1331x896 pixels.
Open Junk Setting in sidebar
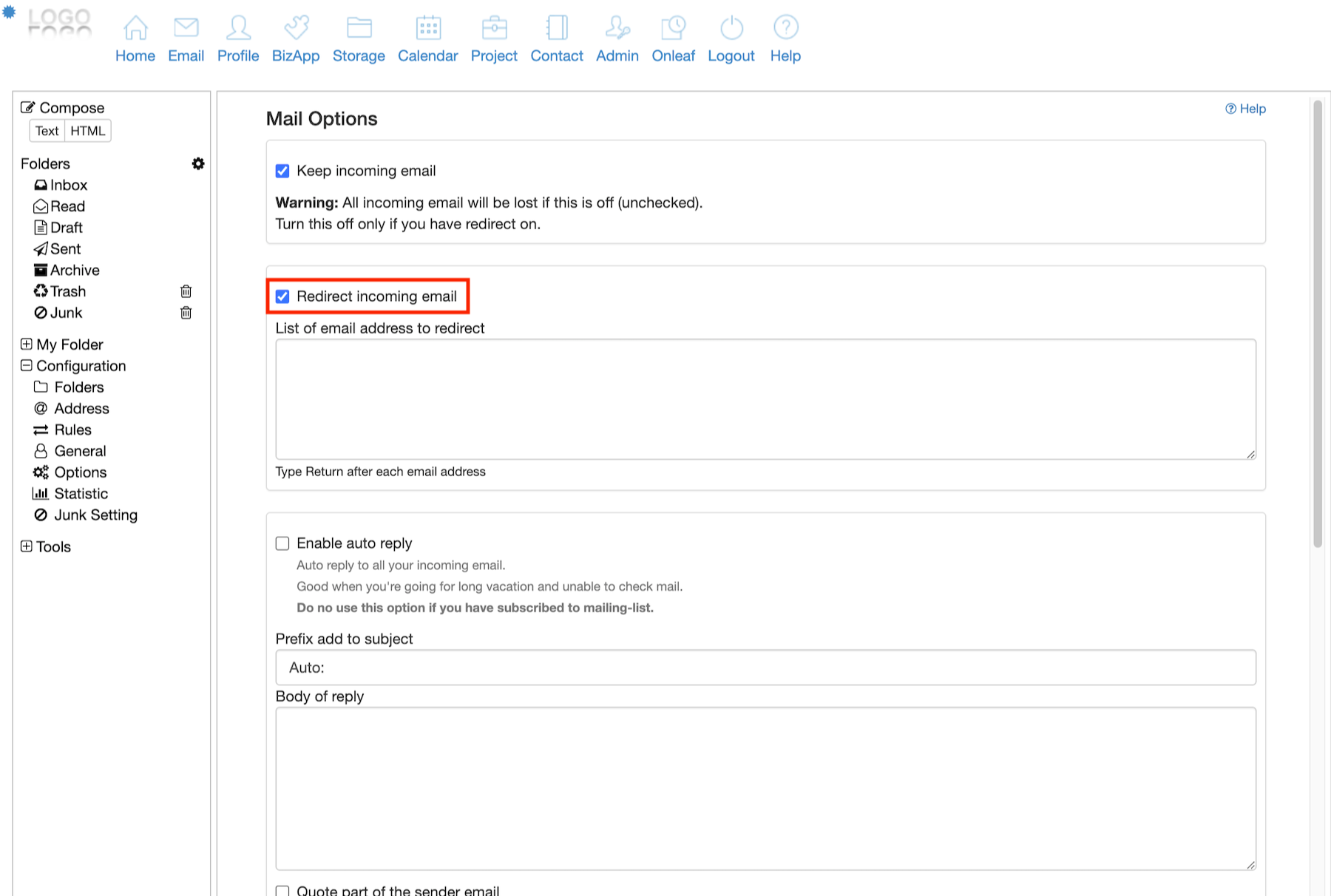pos(95,515)
